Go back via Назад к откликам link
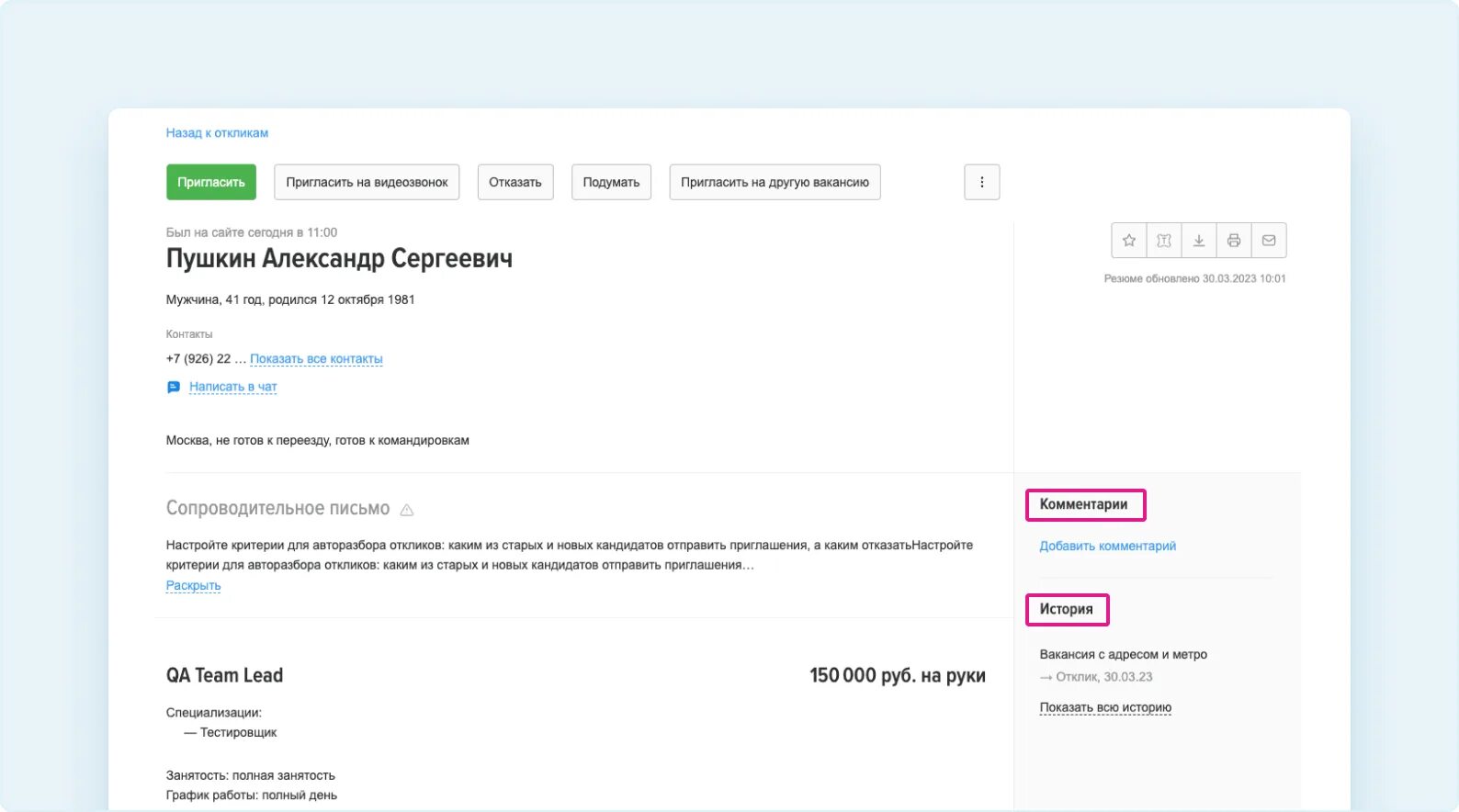The width and height of the screenshot is (1459, 812). point(217,132)
